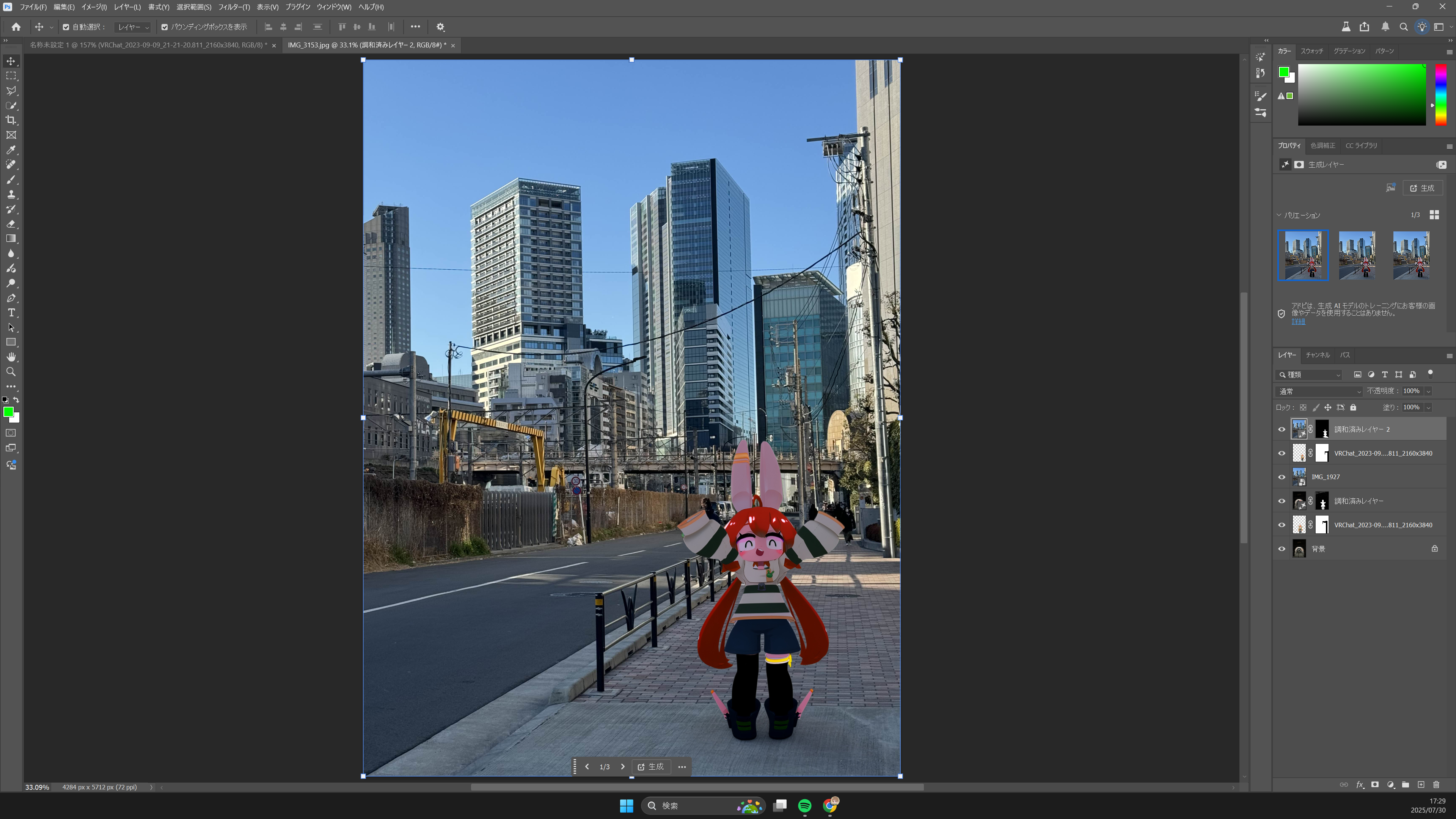The image size is (1456, 819).
Task: Toggle visibility of VRChat layer above 背景
Action: pyautogui.click(x=1282, y=525)
